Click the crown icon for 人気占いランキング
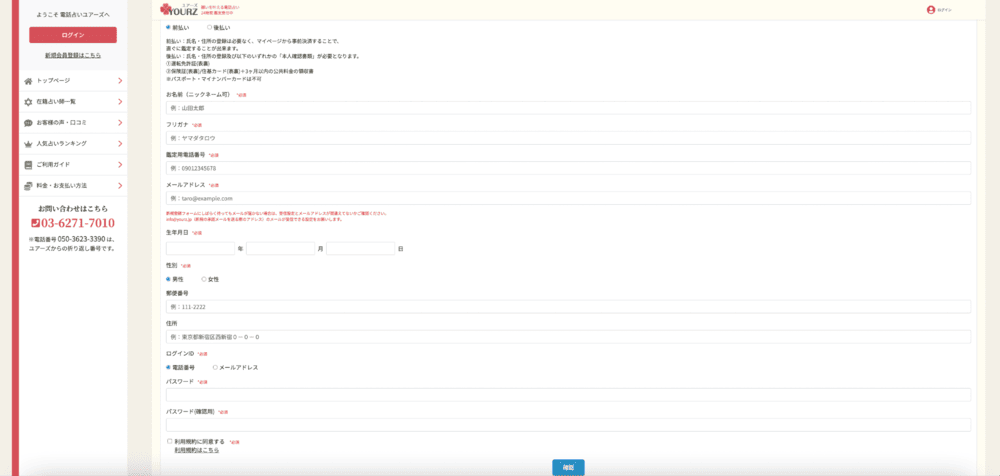 (28, 144)
